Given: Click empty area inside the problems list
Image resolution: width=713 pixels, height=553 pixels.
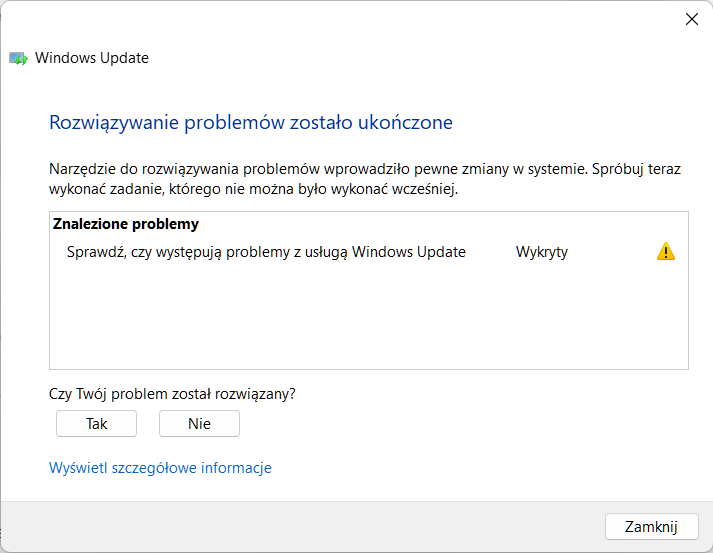Looking at the screenshot, I should (x=369, y=318).
